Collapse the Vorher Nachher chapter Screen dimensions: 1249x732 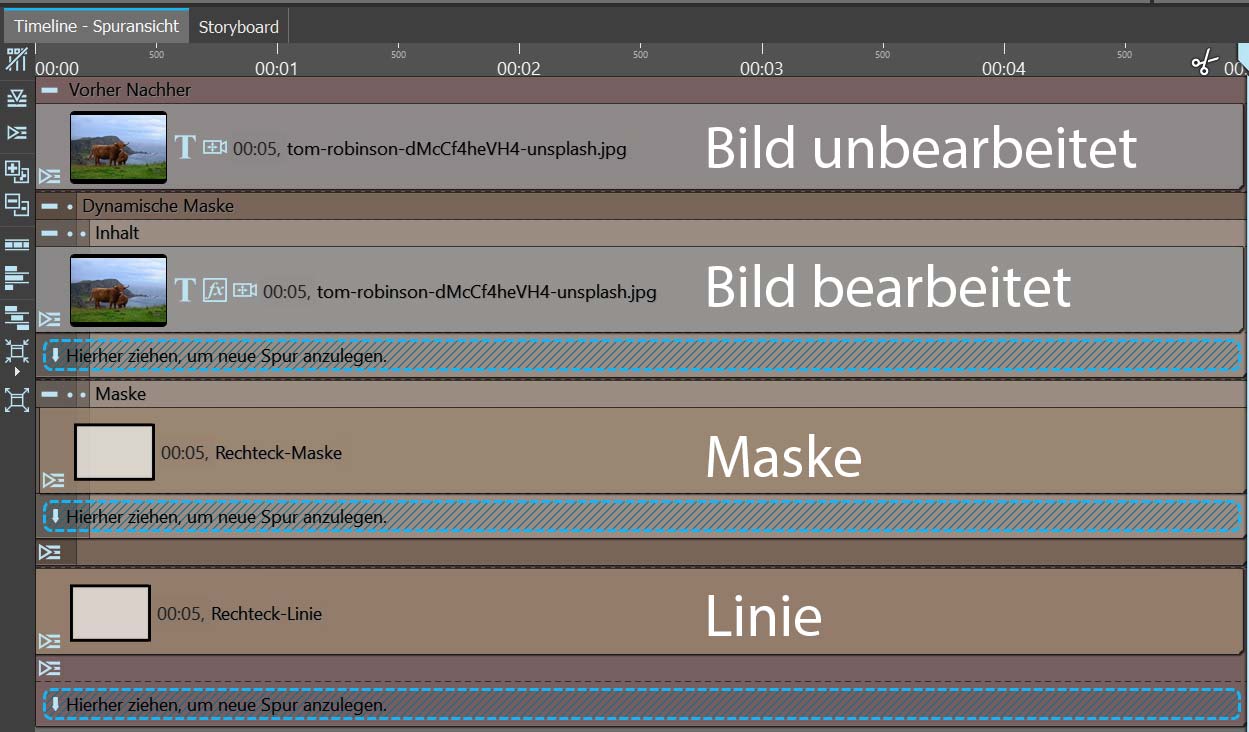coord(50,90)
